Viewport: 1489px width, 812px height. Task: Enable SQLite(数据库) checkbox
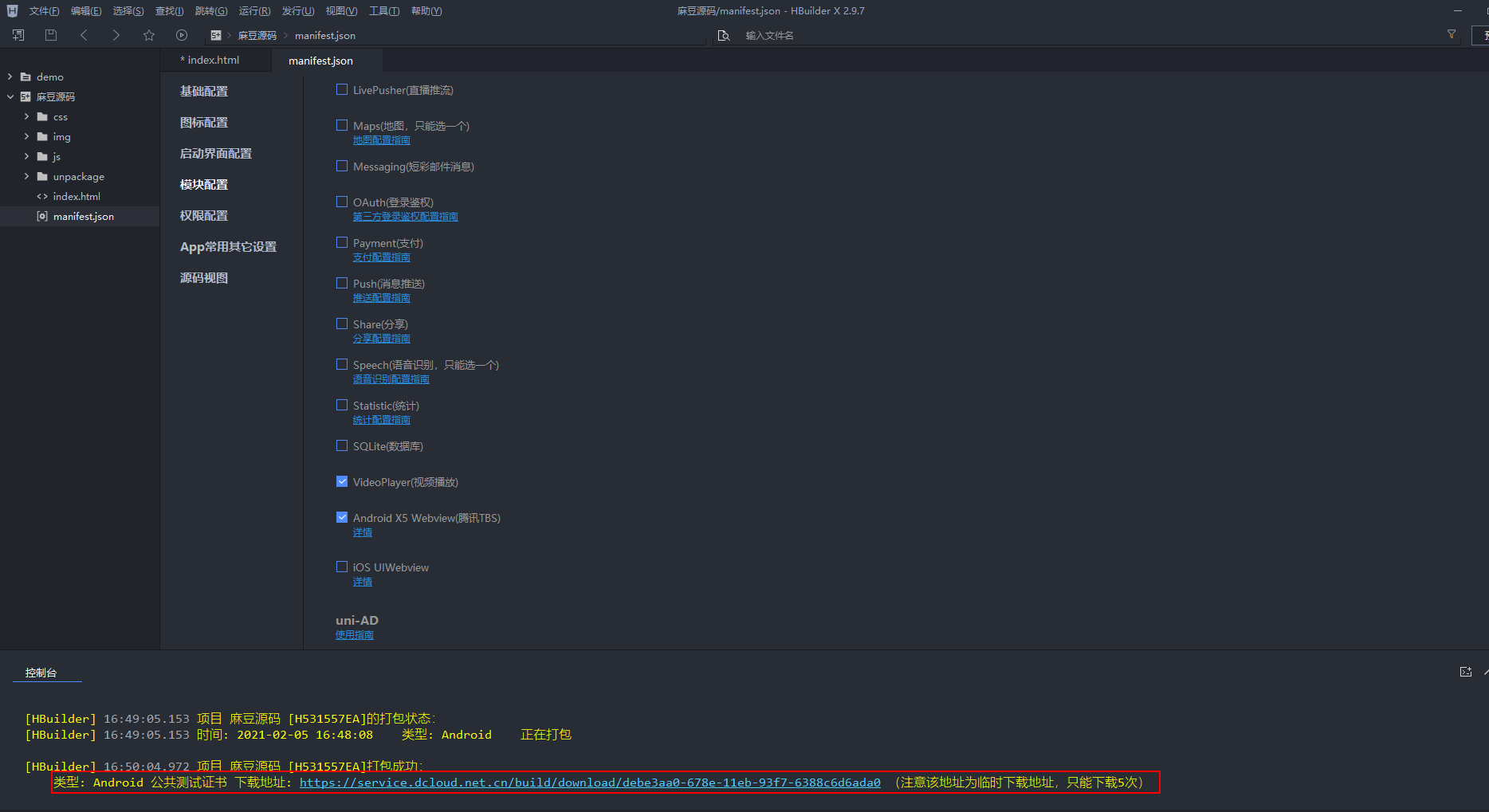[342, 445]
